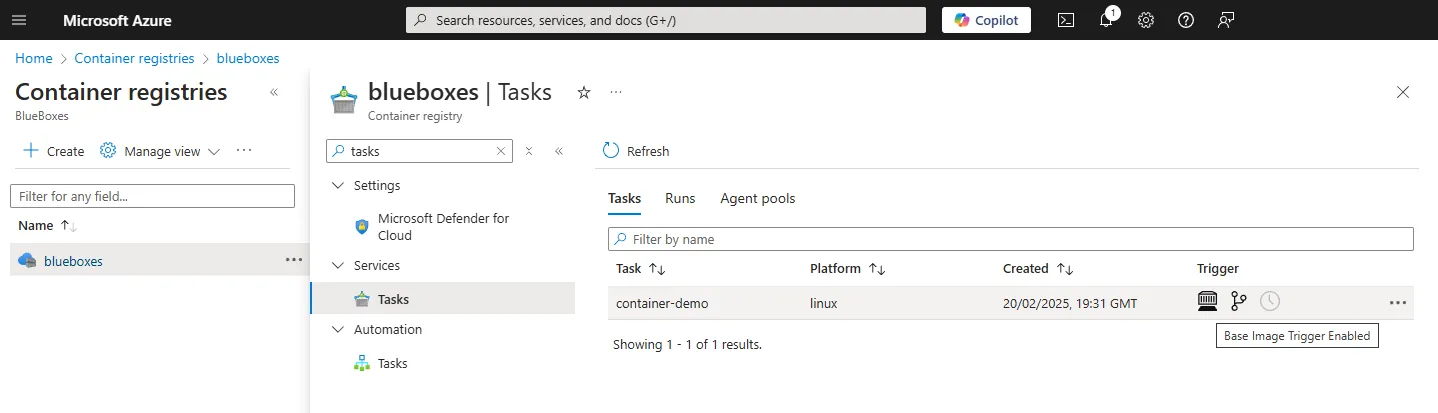Open Cloud Shell from the top bar
Image resolution: width=1438 pixels, height=413 pixels.
1066,20
